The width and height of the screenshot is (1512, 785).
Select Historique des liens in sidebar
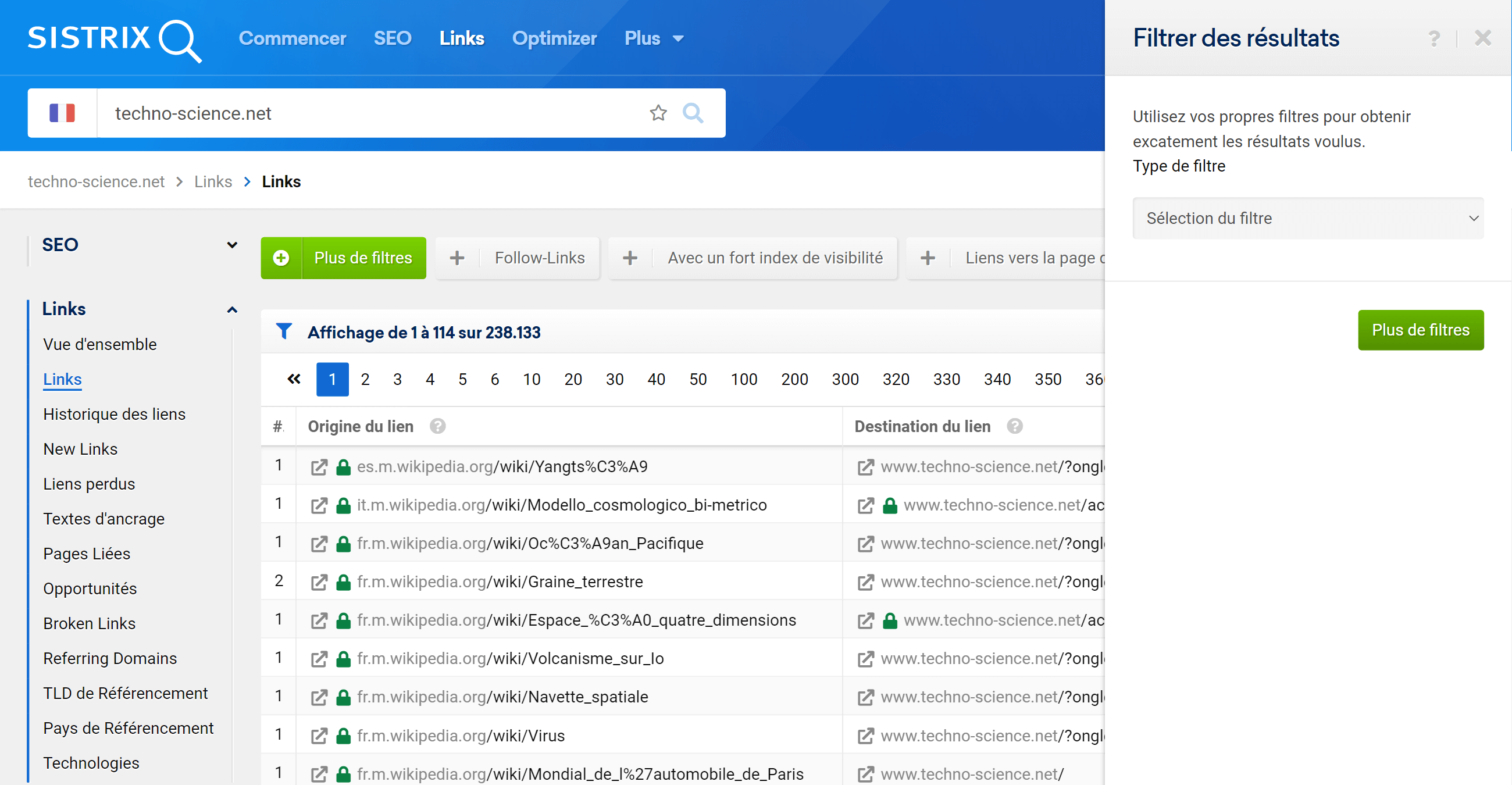click(x=115, y=414)
